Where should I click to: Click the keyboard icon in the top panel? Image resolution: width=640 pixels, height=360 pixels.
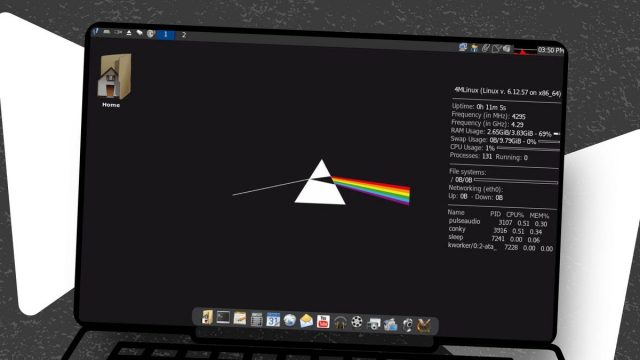coord(107,32)
